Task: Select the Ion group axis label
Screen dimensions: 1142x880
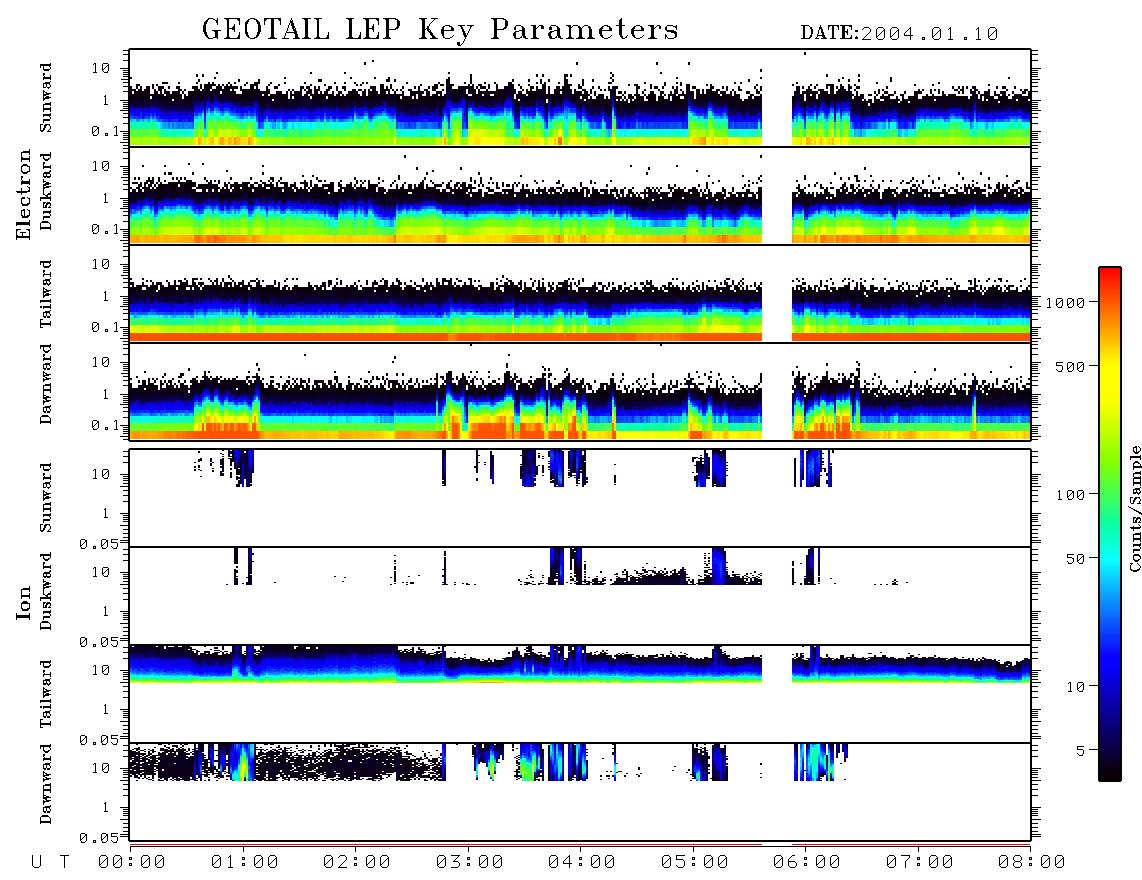Action: pyautogui.click(x=24, y=604)
